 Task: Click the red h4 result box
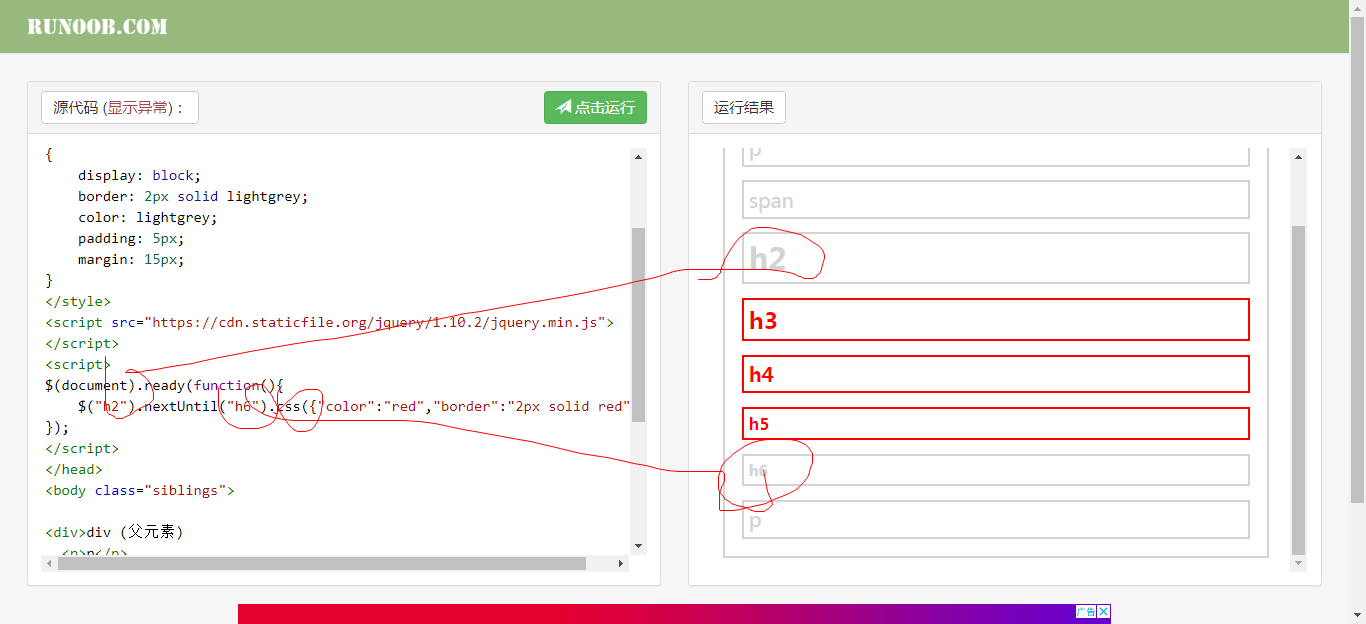pos(996,374)
